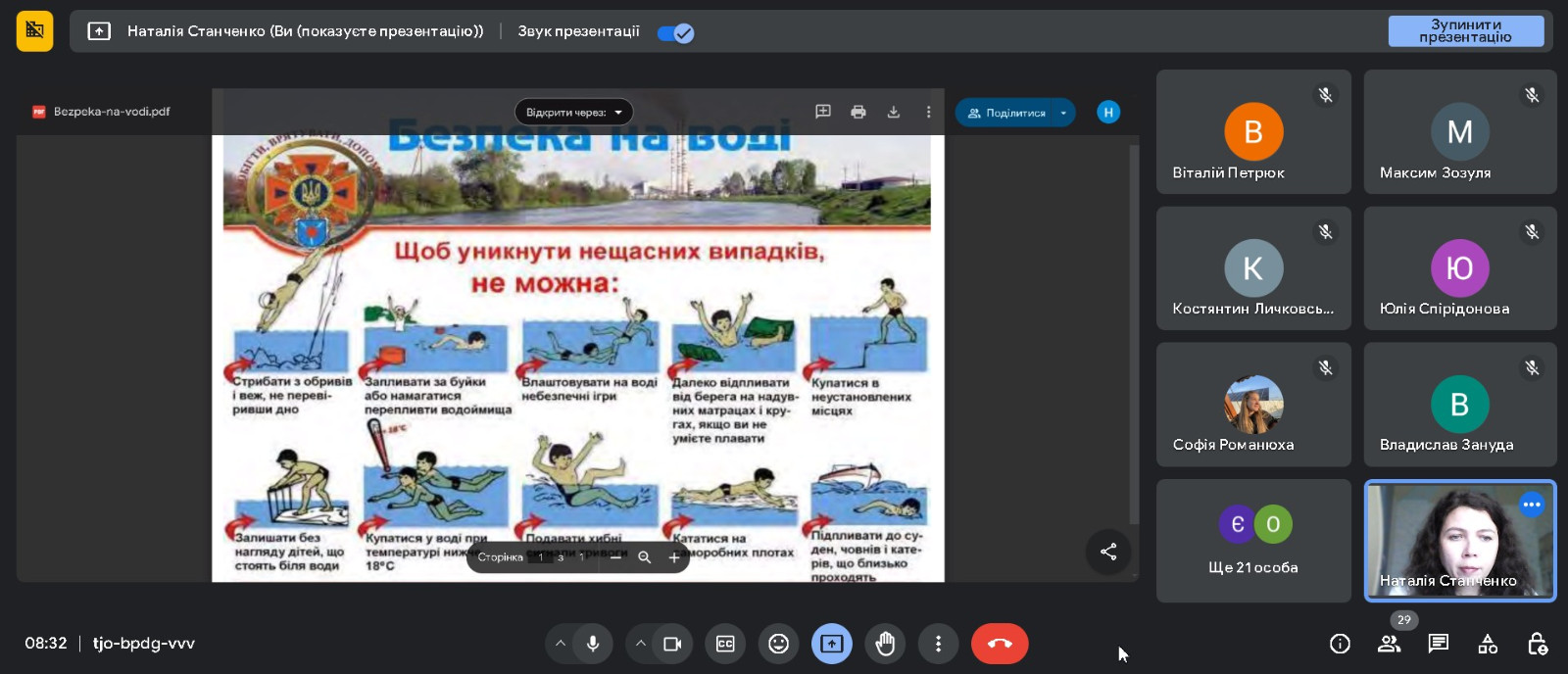Viewport: 1568px width, 674px height.
Task: Click the Поділитися share button
Action: click(x=1006, y=113)
